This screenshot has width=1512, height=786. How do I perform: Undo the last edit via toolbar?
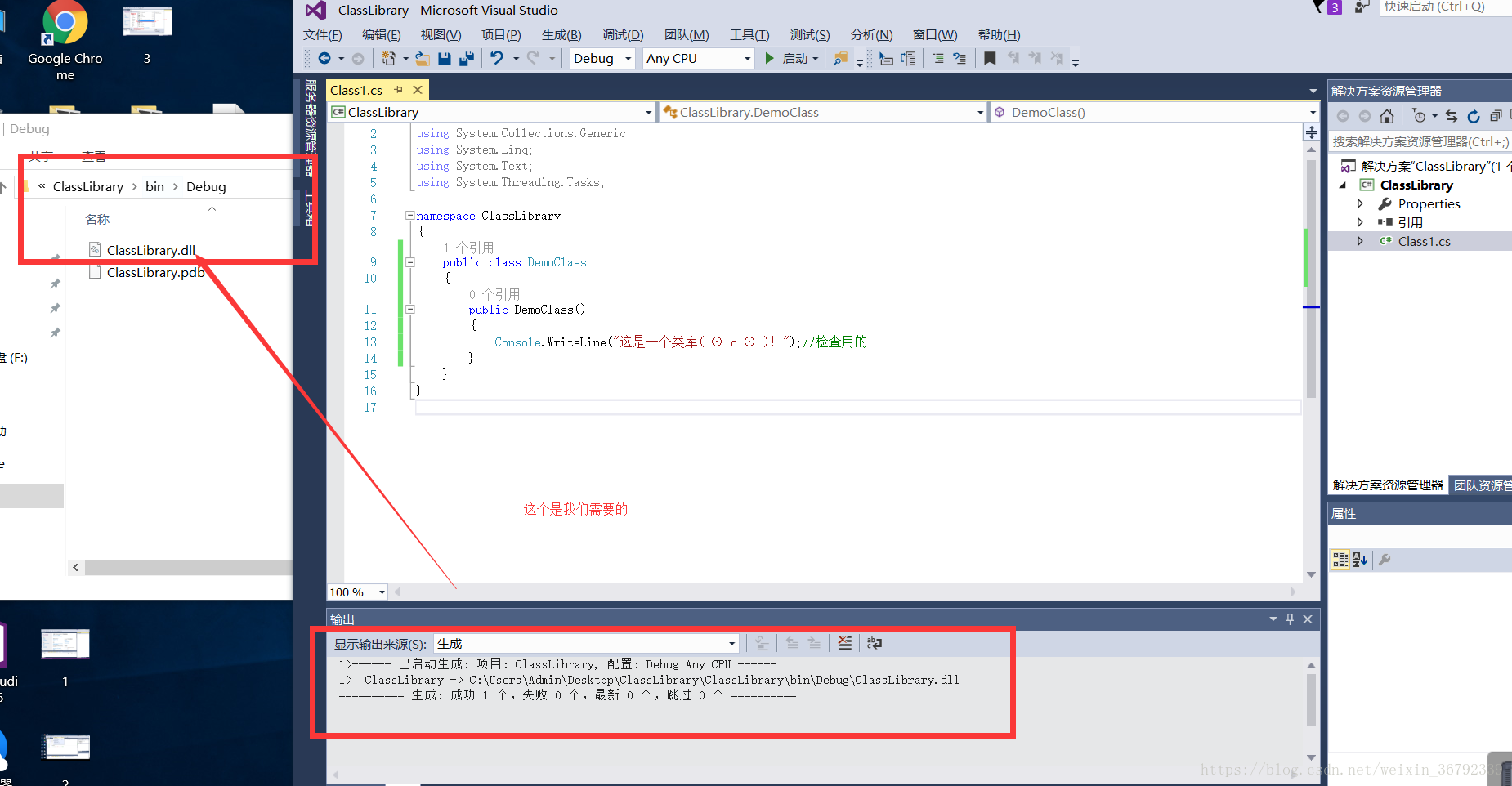click(497, 58)
